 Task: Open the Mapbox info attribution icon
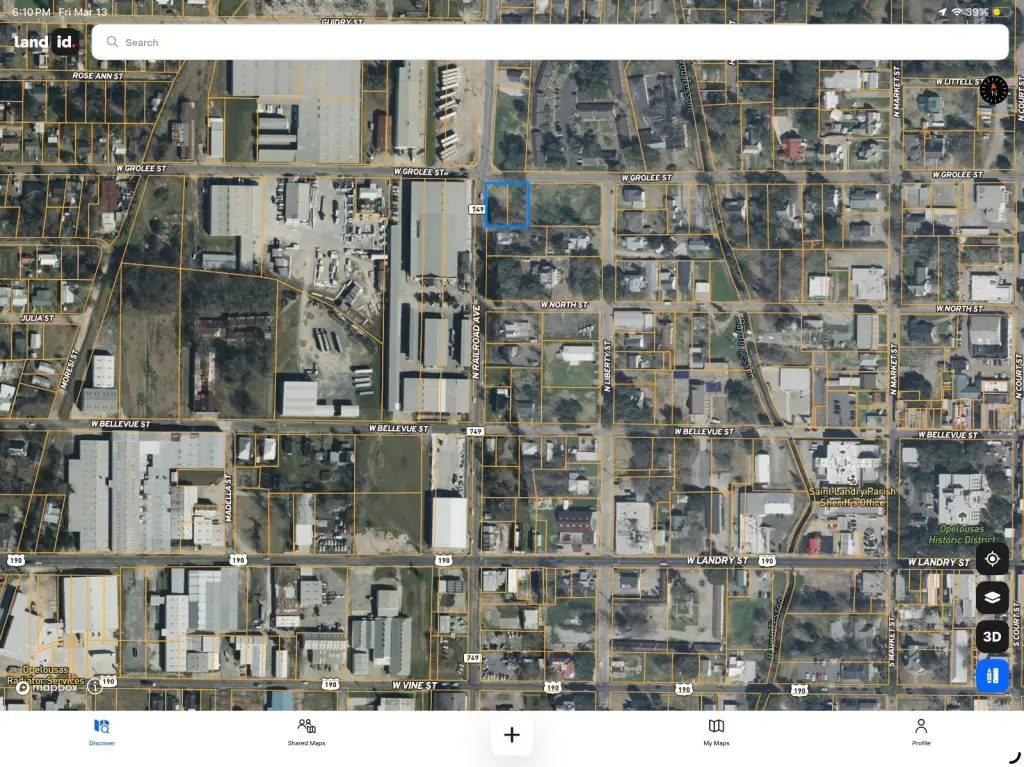point(95,686)
